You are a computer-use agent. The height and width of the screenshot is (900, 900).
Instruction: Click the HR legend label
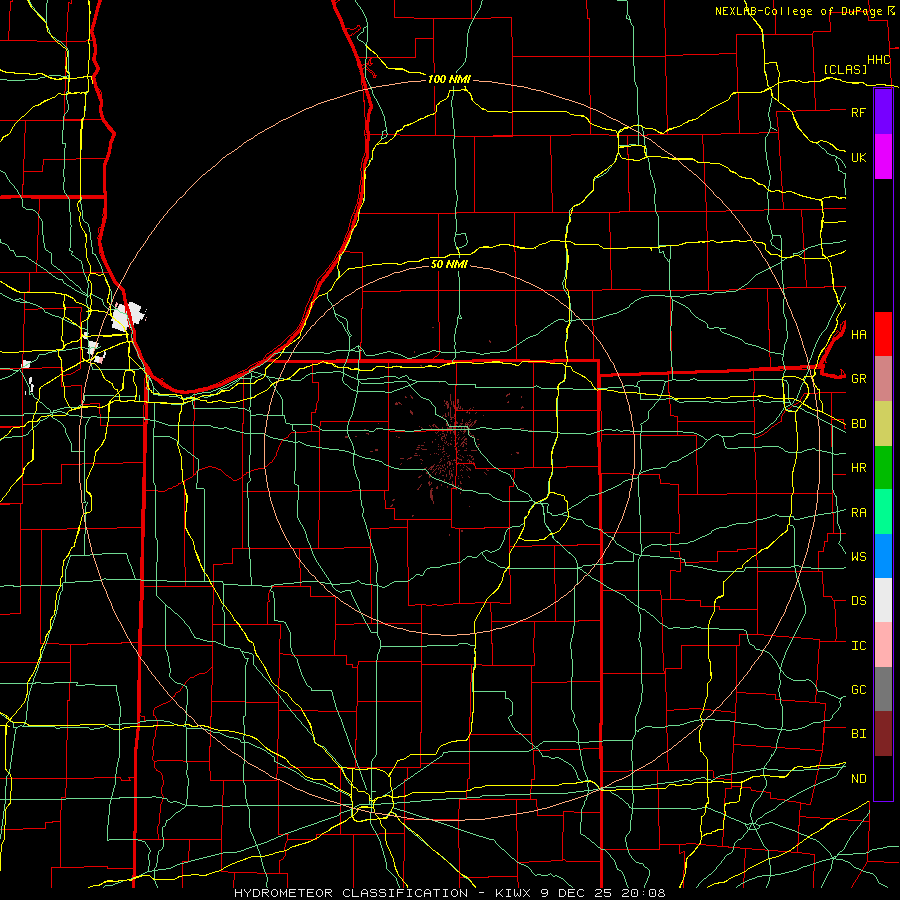[858, 468]
